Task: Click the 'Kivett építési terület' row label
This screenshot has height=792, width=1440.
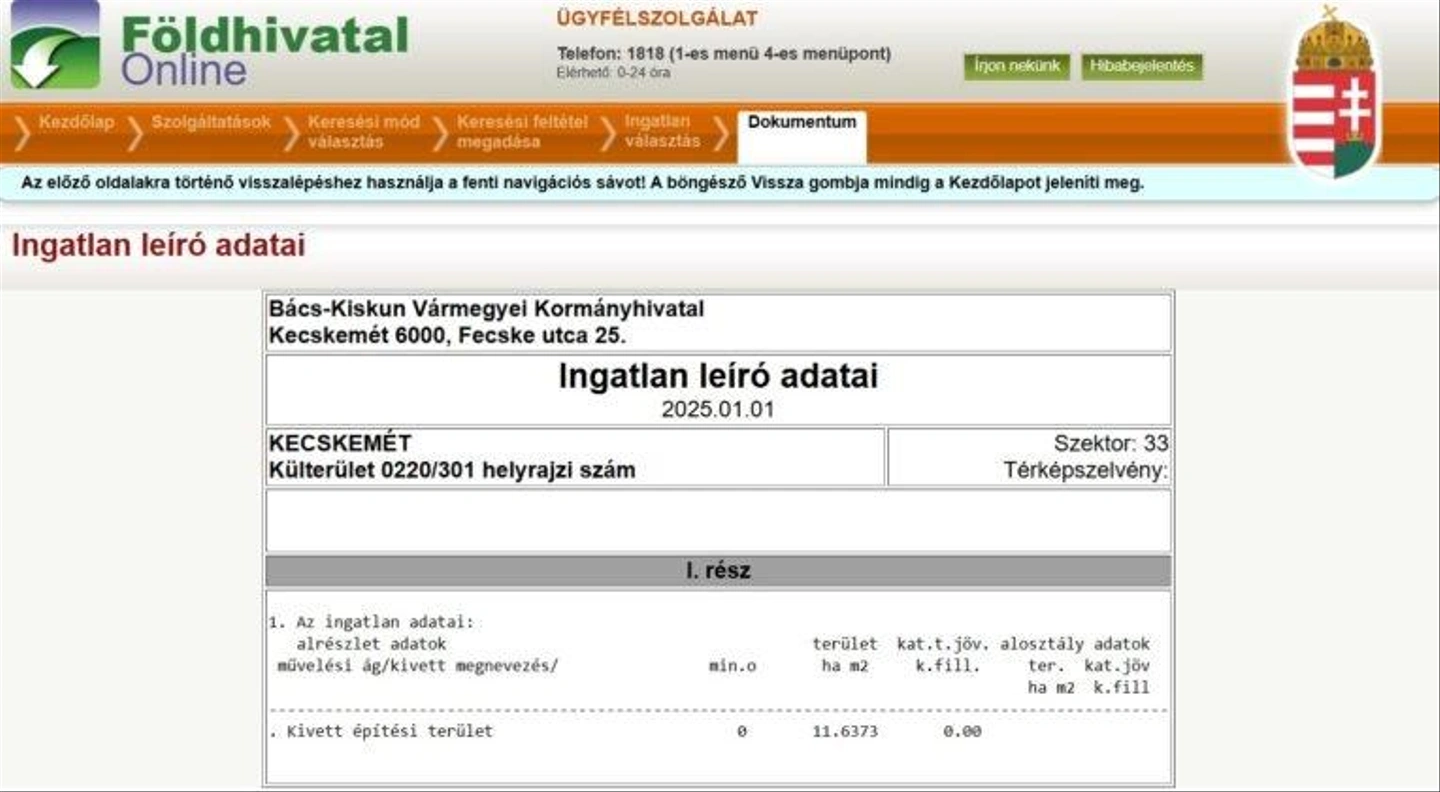Action: [x=389, y=731]
